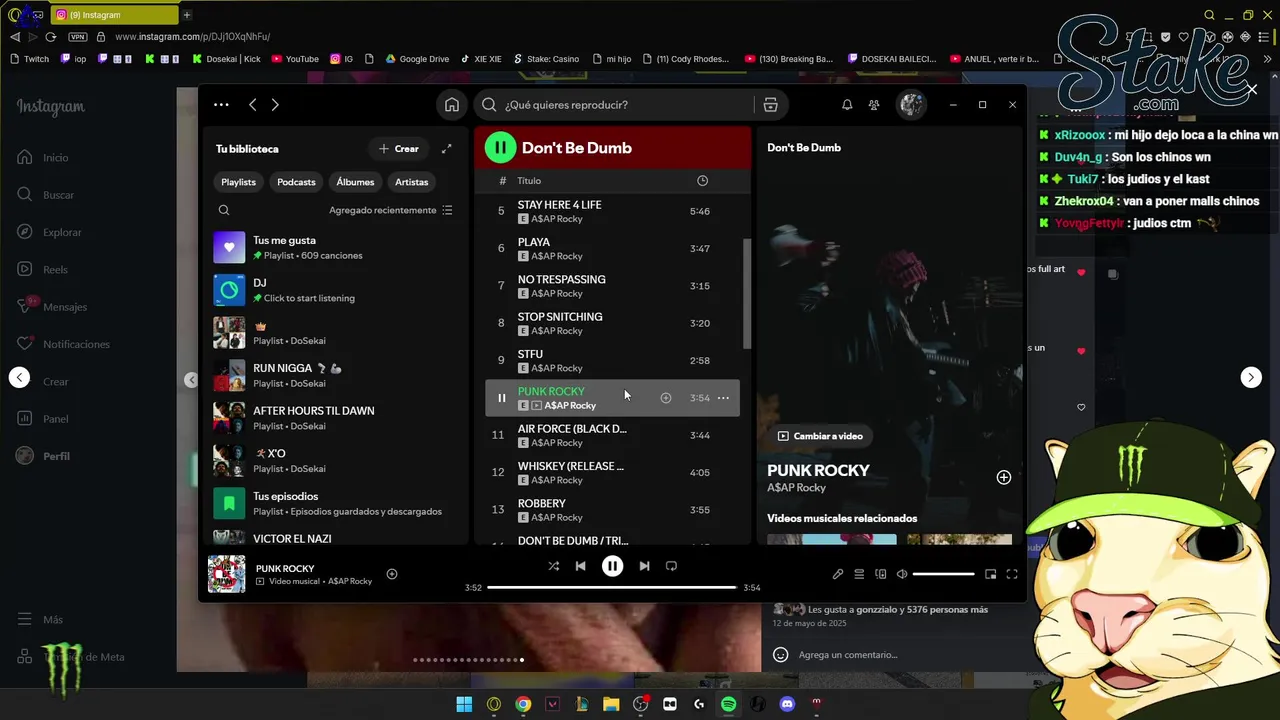Toggle shuffle in the player bar
This screenshot has width=1280, height=720.
[x=553, y=566]
